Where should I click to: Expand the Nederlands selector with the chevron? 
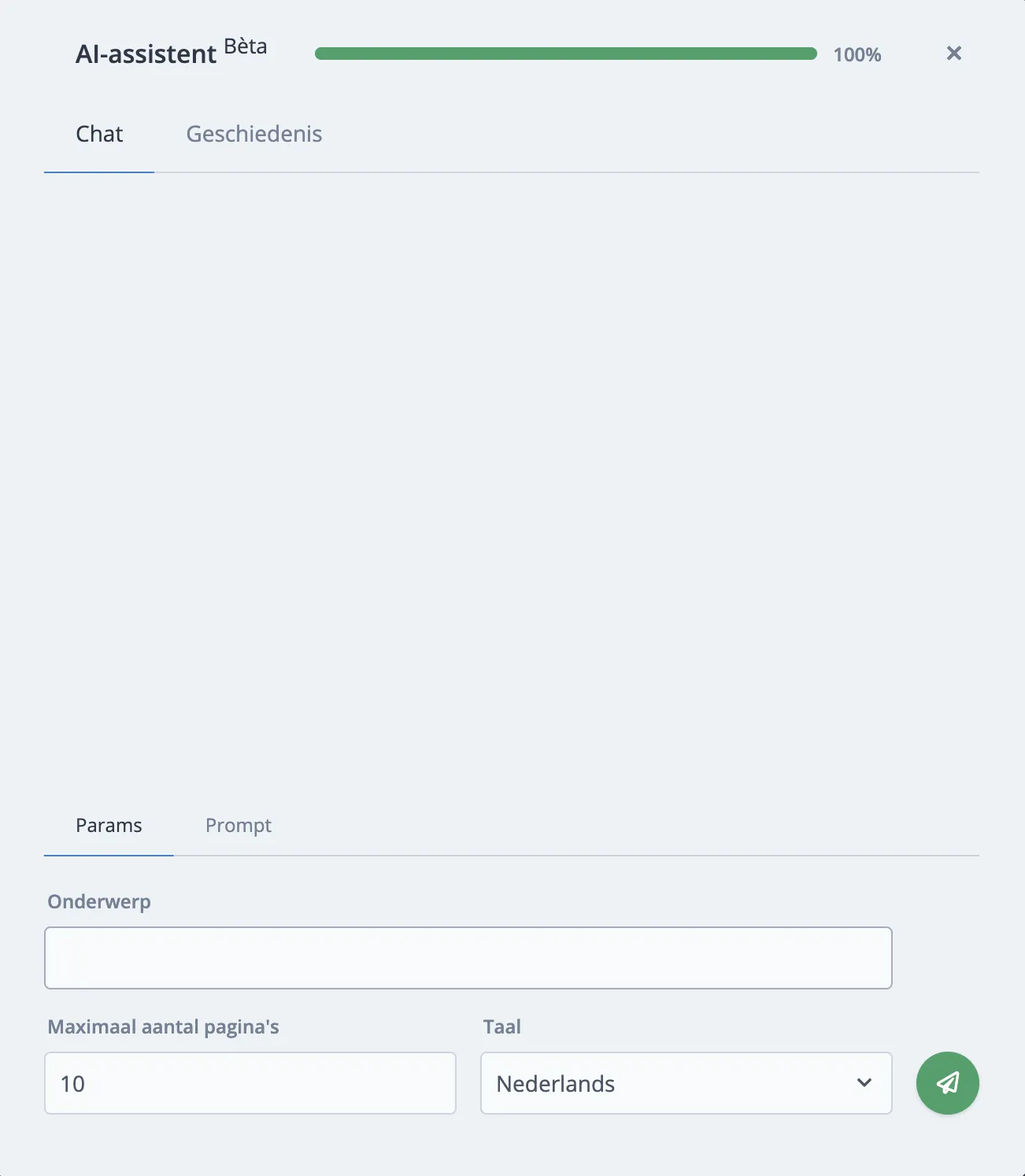[864, 1083]
